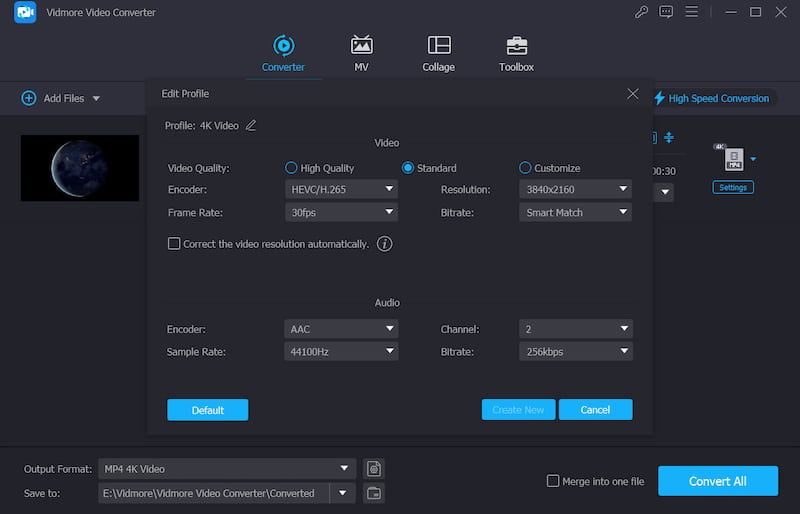Open the feedback chat icon in title bar

tap(666, 12)
